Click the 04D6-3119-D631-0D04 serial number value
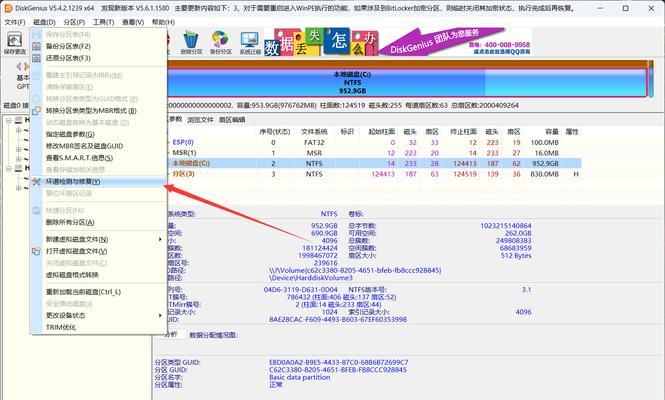This screenshot has width=665, height=400. coord(301,290)
